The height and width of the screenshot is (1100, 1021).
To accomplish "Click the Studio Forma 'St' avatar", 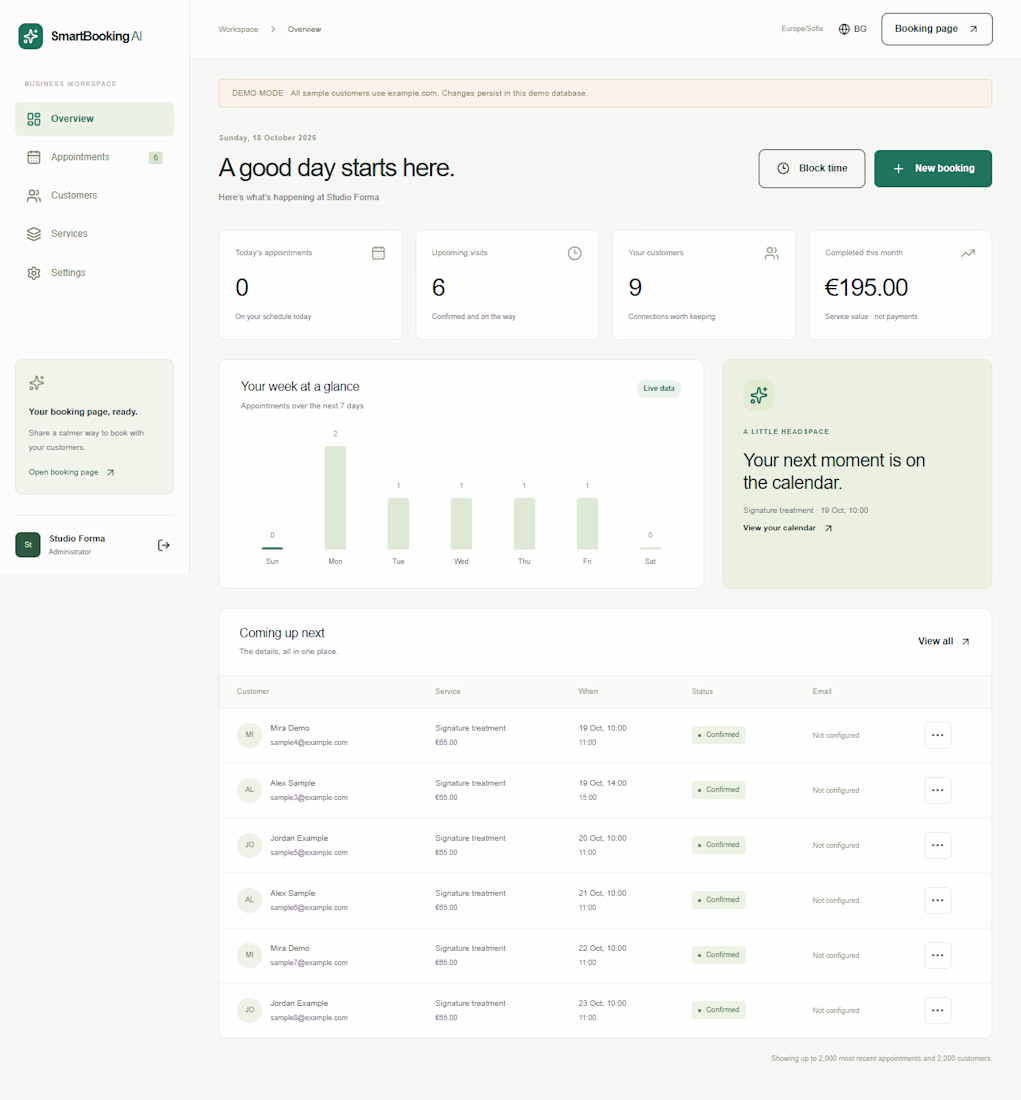I will pyautogui.click(x=28, y=544).
